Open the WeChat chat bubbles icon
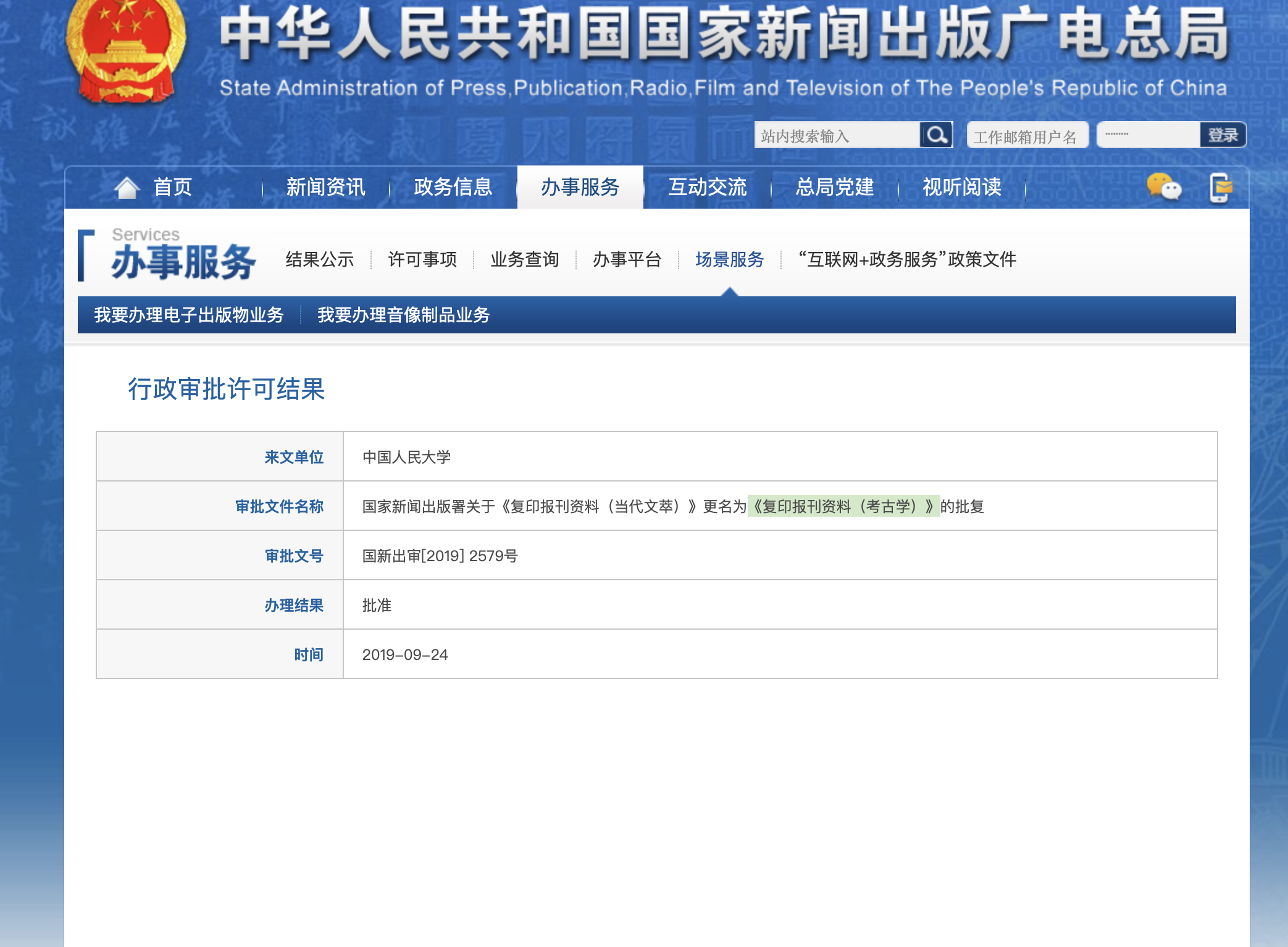This screenshot has width=1288, height=947. click(1164, 186)
